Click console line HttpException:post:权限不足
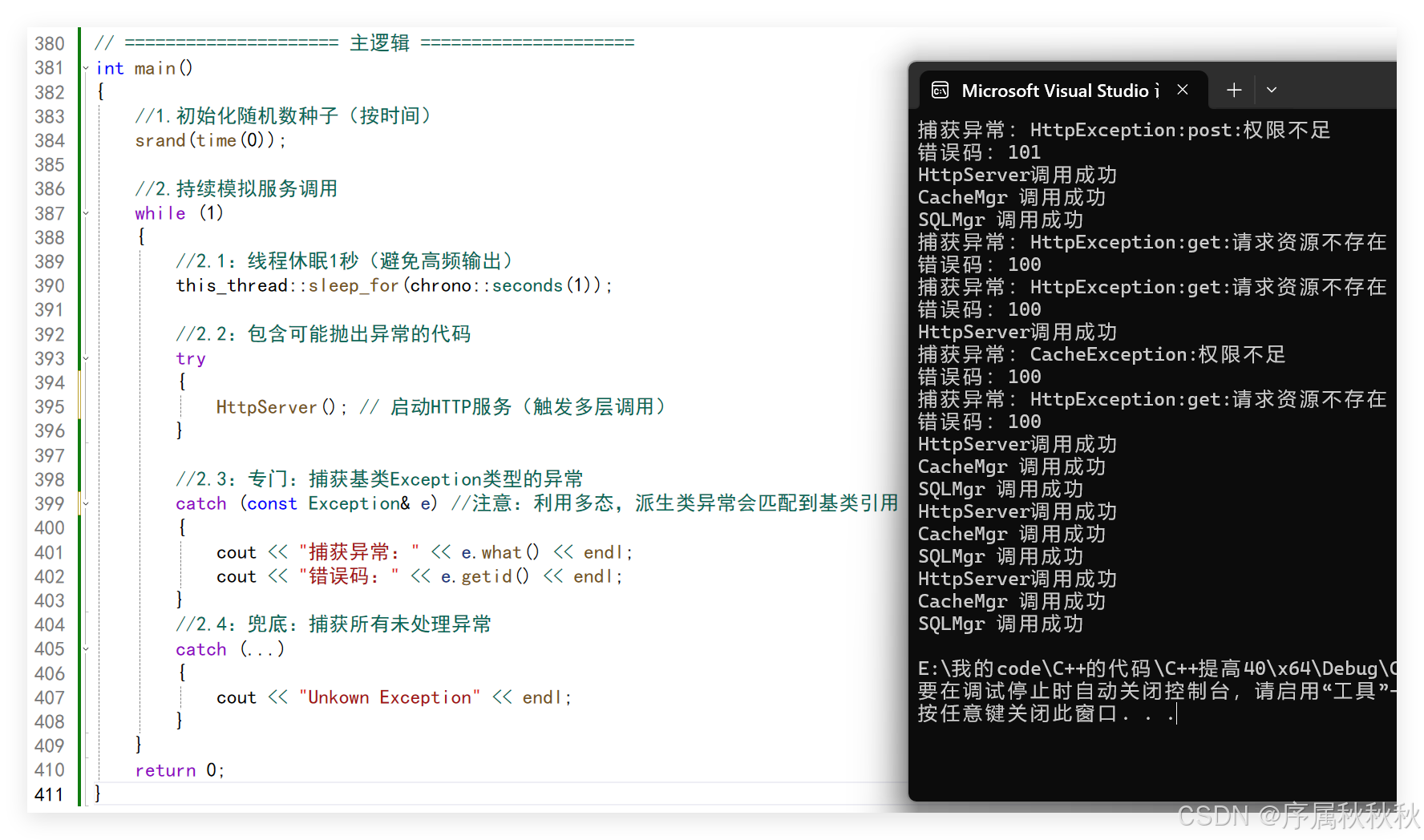The height and width of the screenshot is (840, 1424). click(x=1124, y=130)
